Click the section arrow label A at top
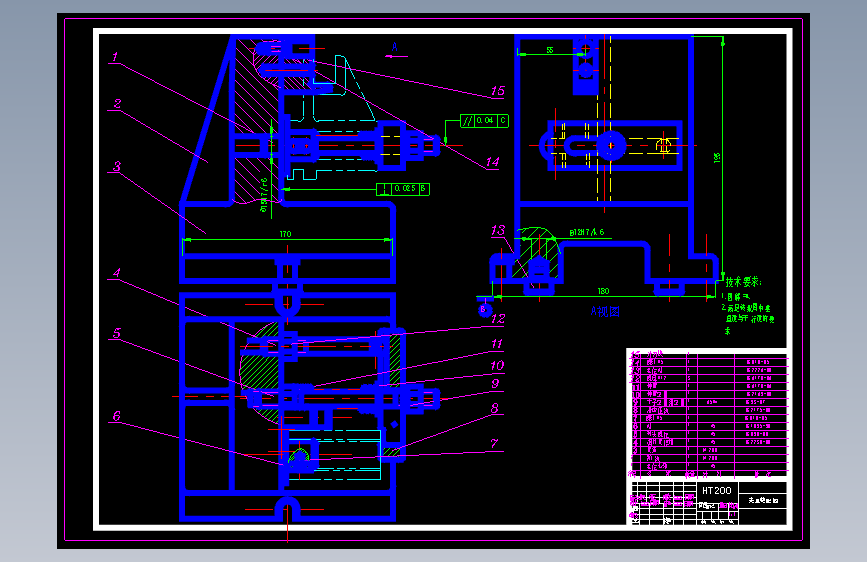Viewport: 867px width, 562px height. click(395, 48)
